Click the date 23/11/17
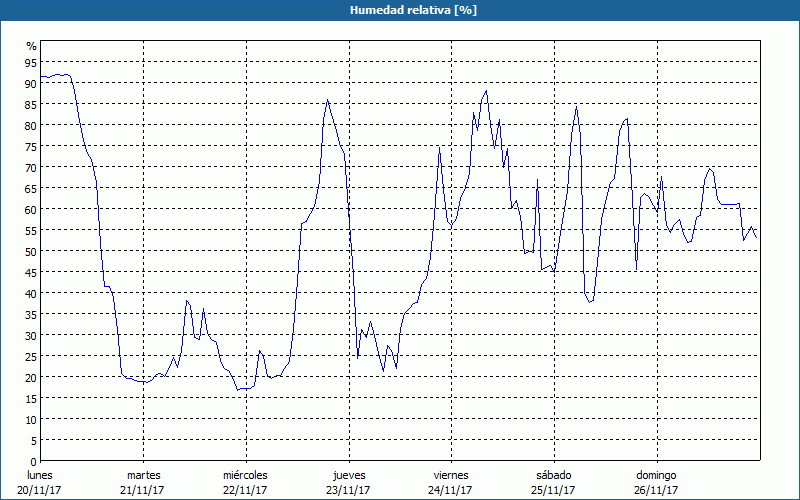800x500 pixels. click(x=348, y=490)
